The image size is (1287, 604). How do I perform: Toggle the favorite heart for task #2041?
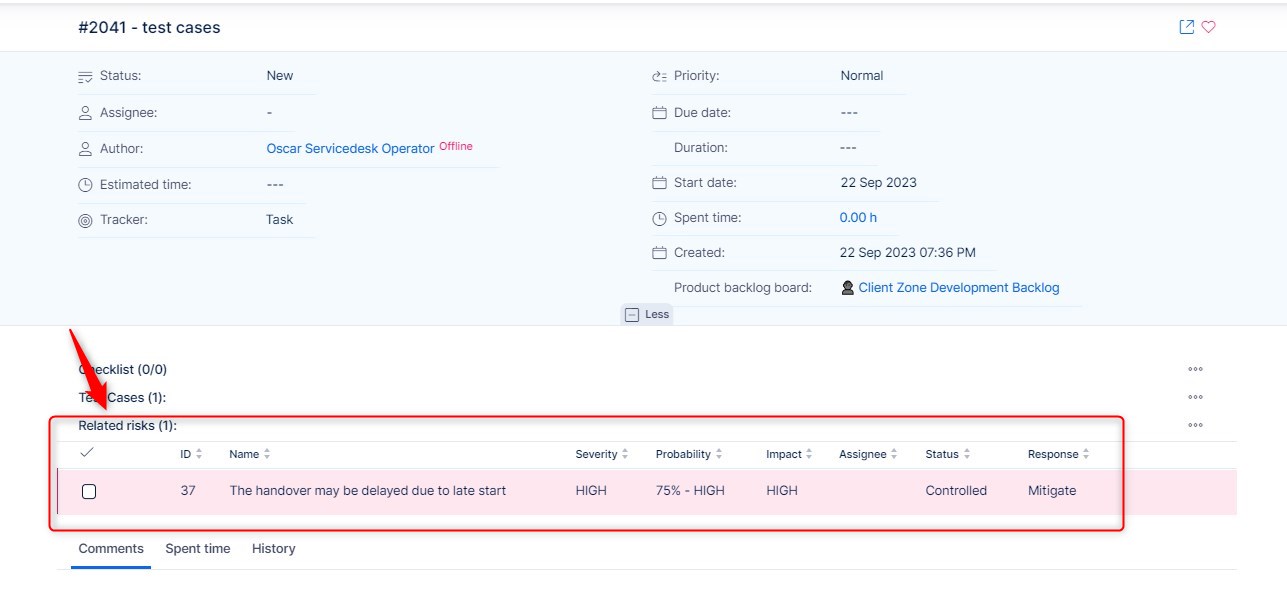[1209, 26]
